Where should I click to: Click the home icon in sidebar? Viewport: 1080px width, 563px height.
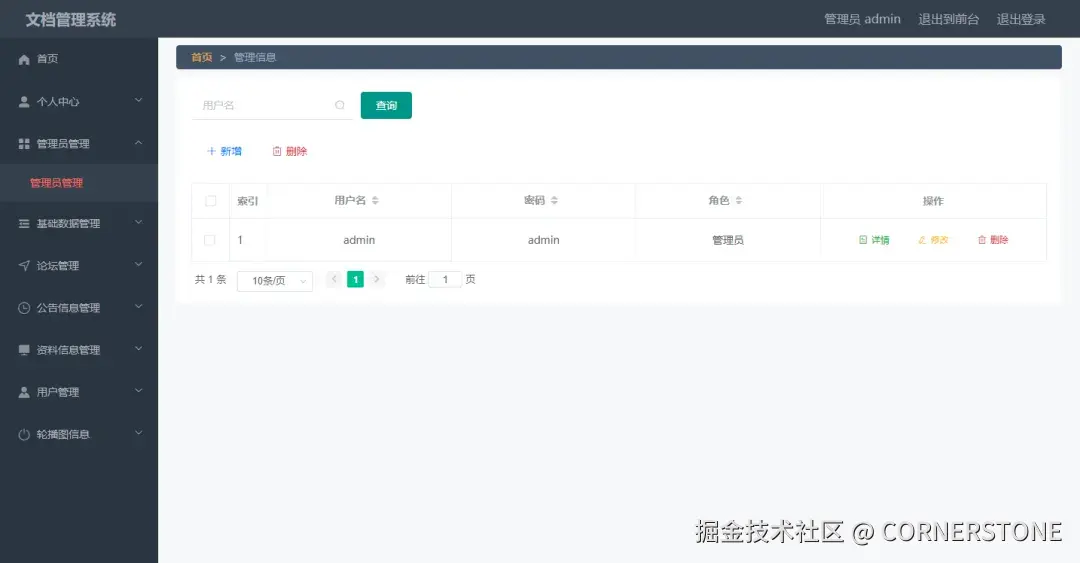[24, 59]
